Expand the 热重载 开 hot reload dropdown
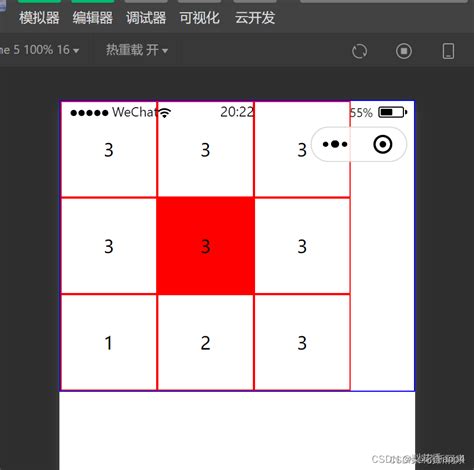The image size is (474, 470). [137, 50]
